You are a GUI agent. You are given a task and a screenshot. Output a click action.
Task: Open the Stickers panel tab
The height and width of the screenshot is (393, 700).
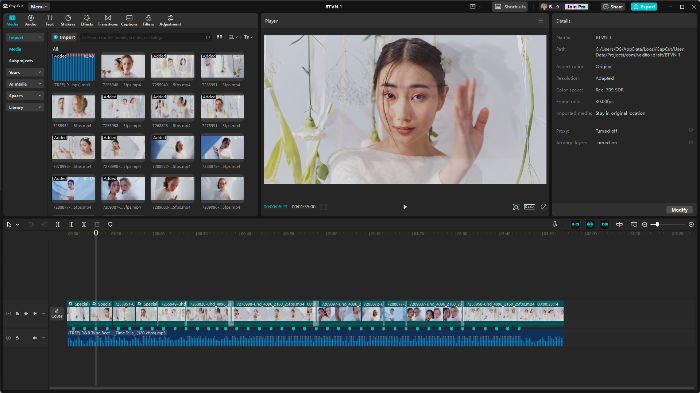tap(68, 20)
